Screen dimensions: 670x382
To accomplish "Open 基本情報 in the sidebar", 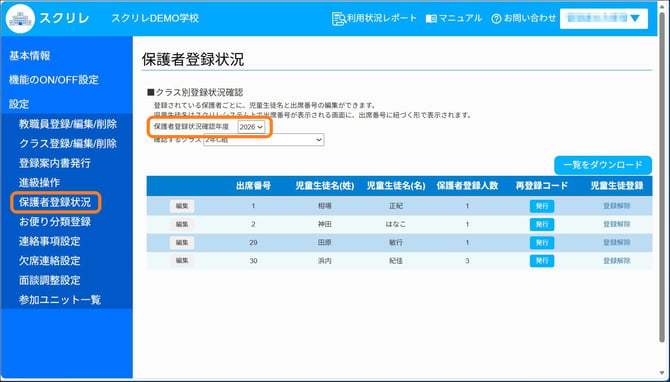I will coord(30,56).
